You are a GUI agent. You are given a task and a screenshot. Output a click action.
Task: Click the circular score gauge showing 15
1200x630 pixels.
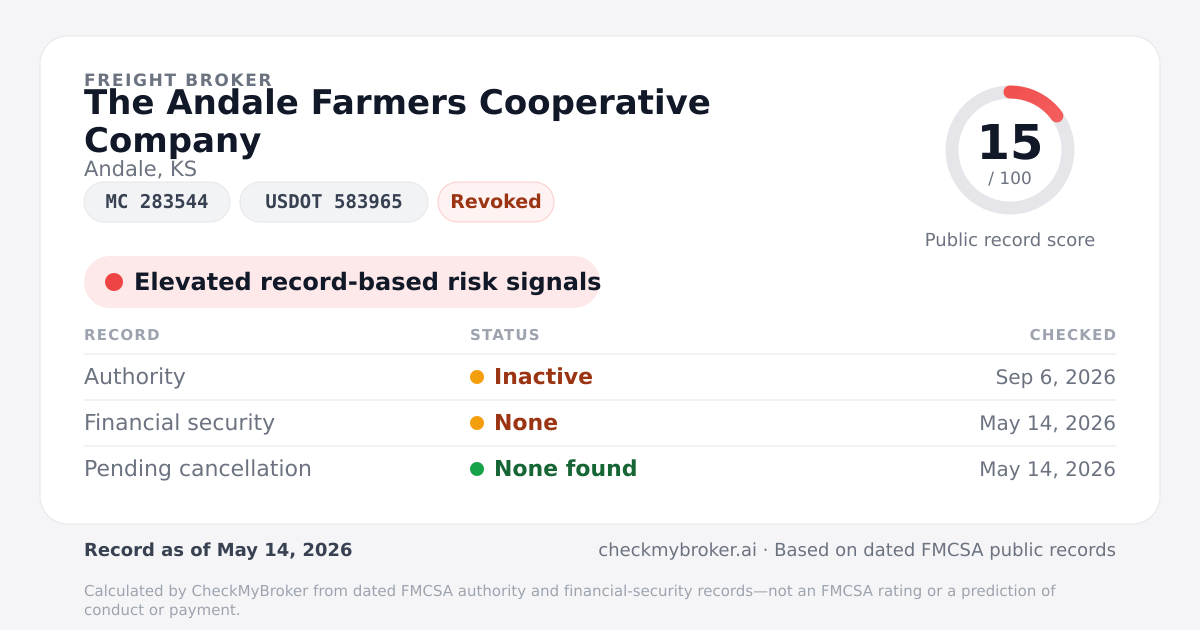(x=1010, y=150)
